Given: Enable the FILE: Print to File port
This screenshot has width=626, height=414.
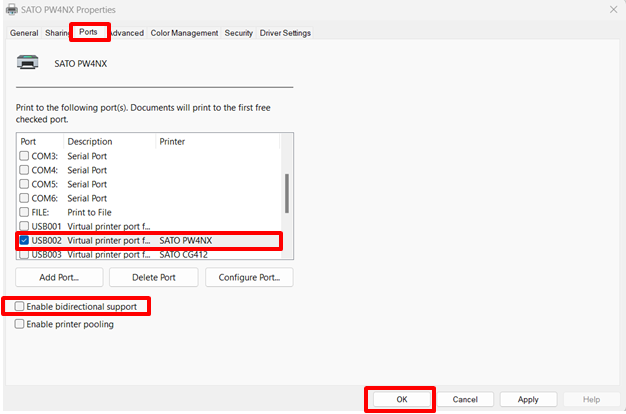Looking at the screenshot, I should (25, 212).
